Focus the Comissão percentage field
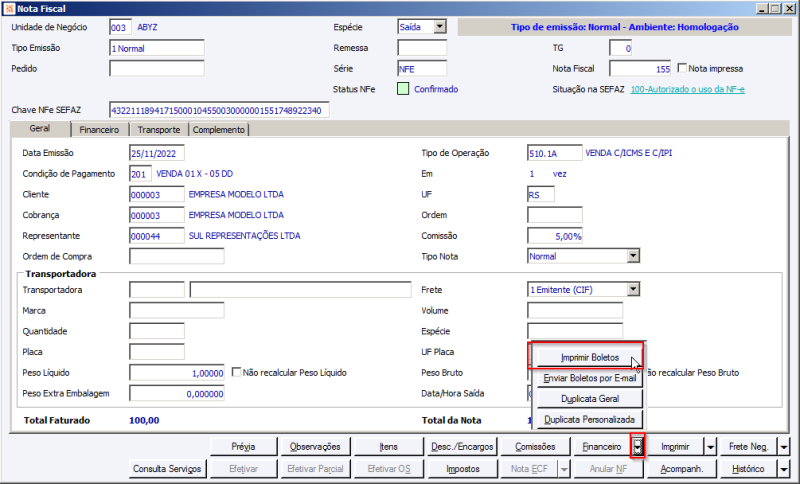The height and width of the screenshot is (484, 800). (x=555, y=236)
